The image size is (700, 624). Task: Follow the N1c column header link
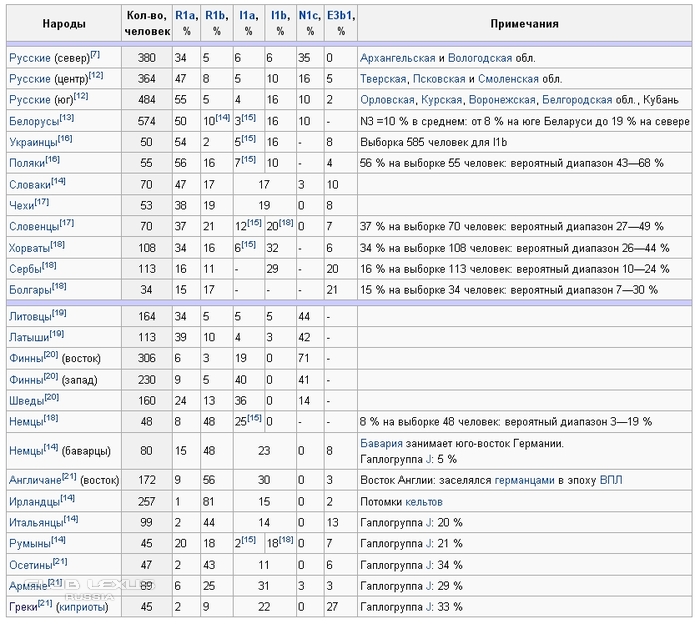[x=309, y=16]
